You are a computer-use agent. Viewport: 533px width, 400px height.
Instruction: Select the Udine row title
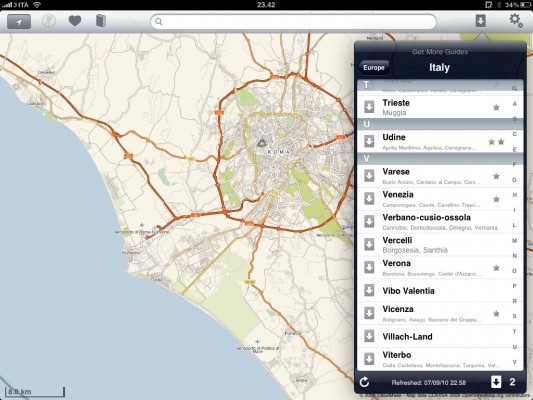click(x=394, y=137)
